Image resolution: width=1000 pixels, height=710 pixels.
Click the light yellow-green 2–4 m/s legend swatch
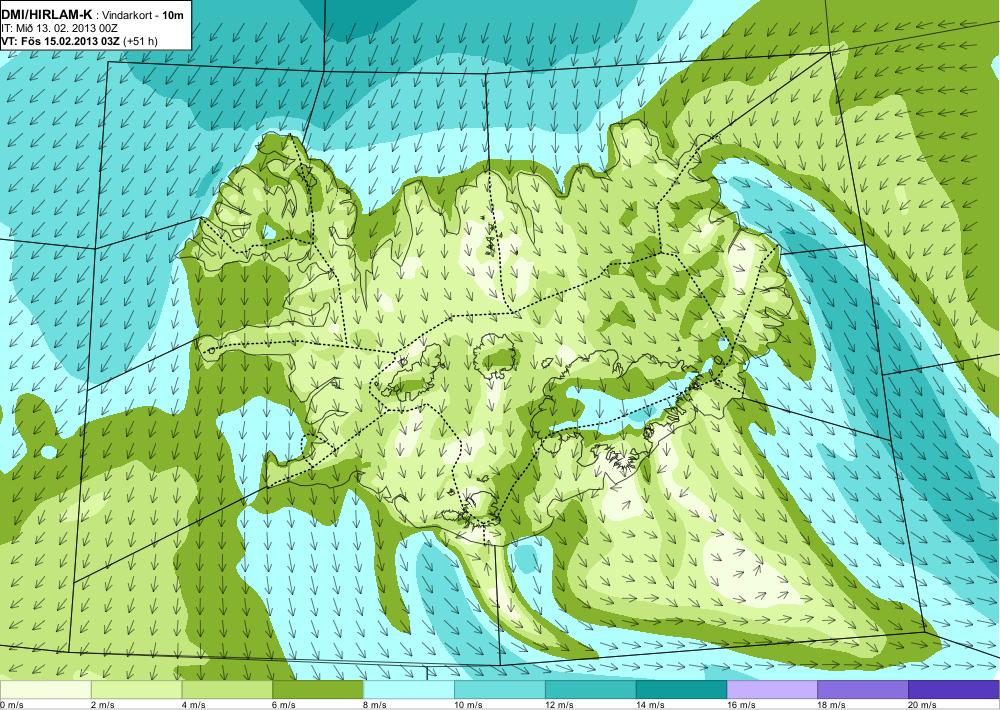tap(136, 690)
